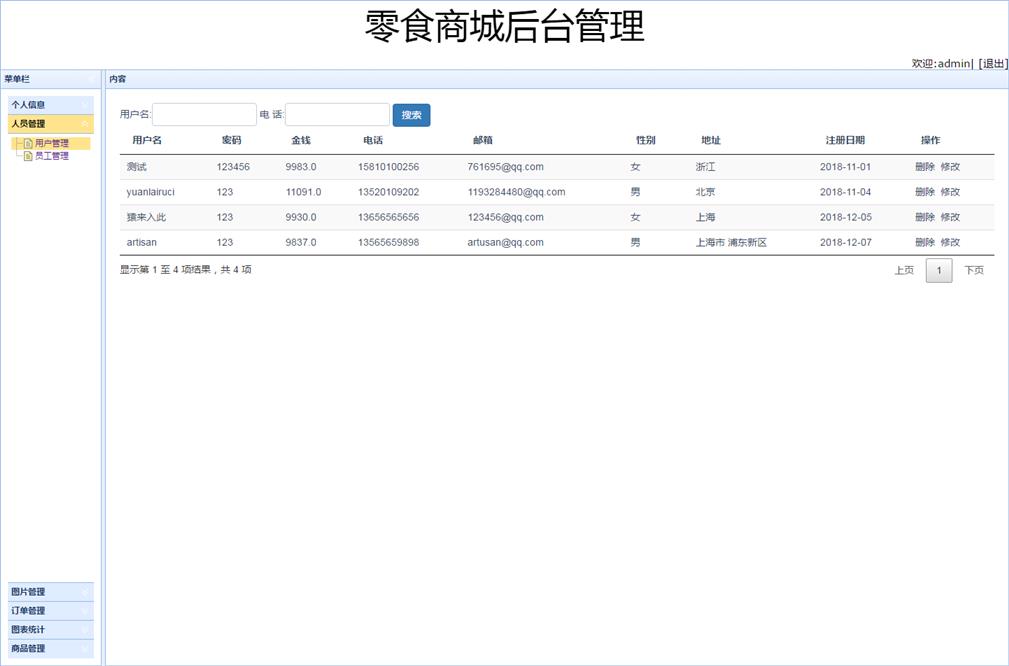The height and width of the screenshot is (666, 1009).
Task: Select 员工管理 in the sidebar tree
Action: pos(52,156)
